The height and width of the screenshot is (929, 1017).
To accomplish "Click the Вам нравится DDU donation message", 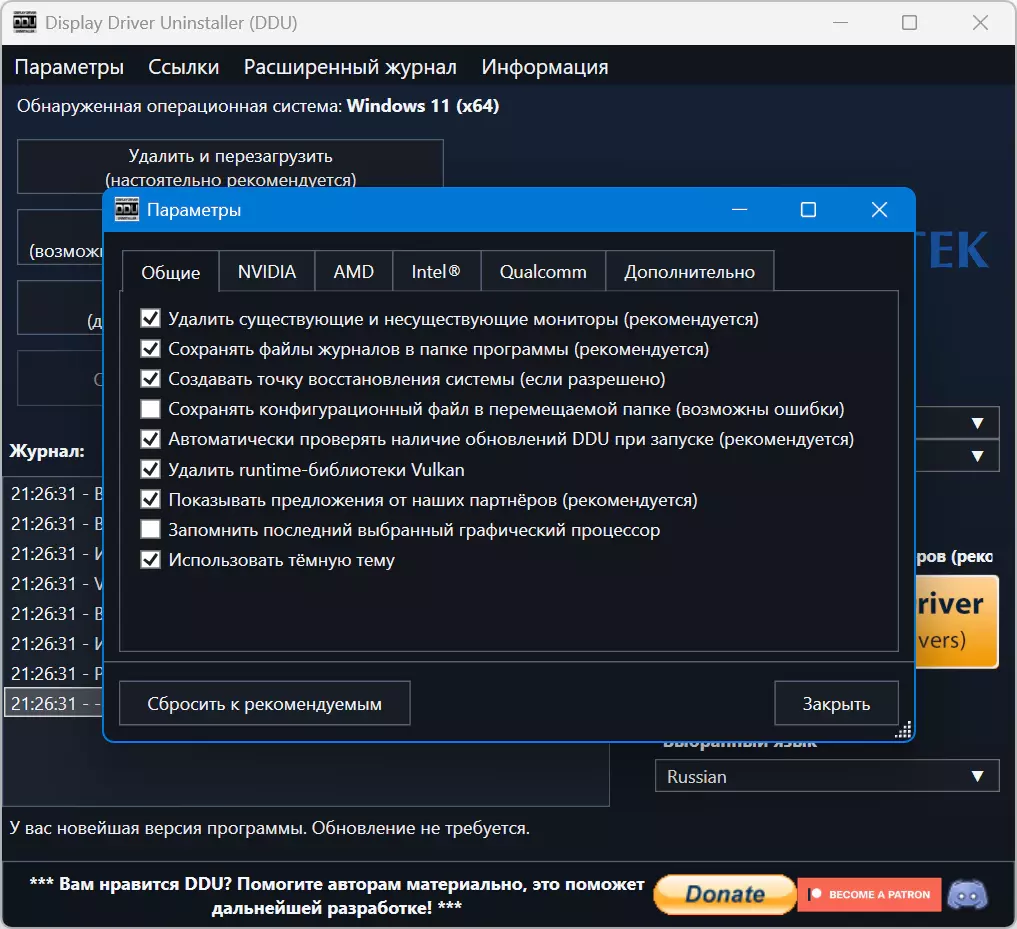I will (337, 895).
